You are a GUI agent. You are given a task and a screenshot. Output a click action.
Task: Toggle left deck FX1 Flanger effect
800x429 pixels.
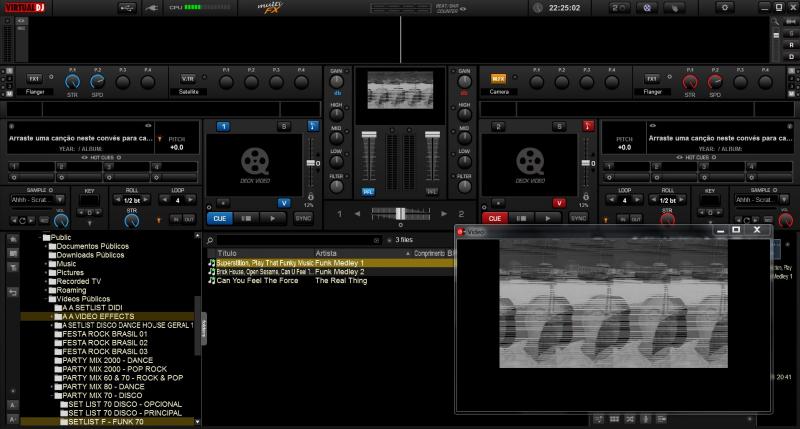tap(34, 79)
